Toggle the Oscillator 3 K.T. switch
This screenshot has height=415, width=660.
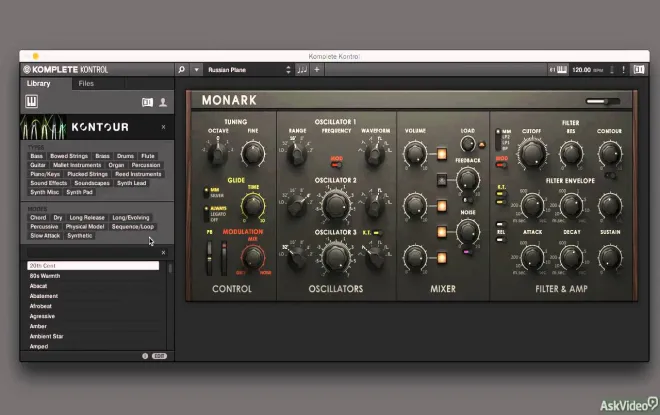[x=377, y=233]
